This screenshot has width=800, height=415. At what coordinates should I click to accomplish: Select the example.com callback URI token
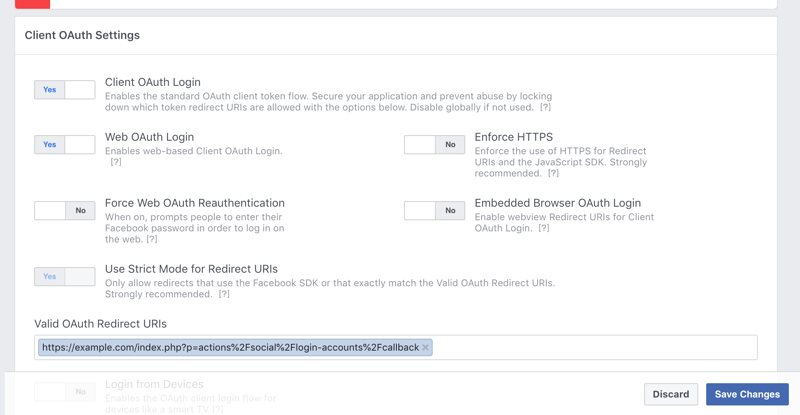tap(230, 348)
